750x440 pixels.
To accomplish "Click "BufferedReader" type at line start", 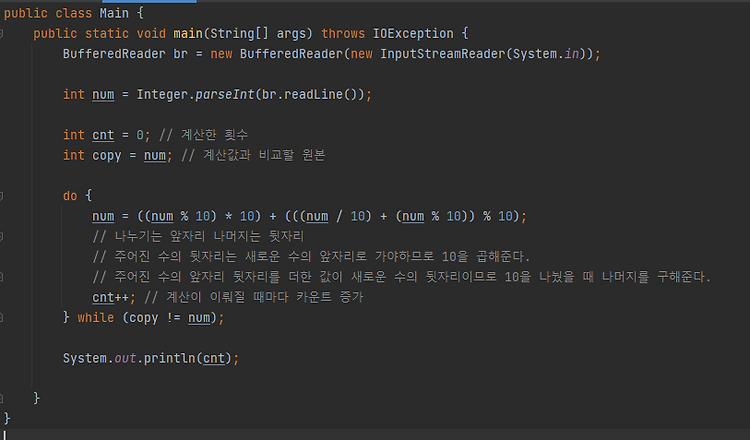I will point(114,54).
